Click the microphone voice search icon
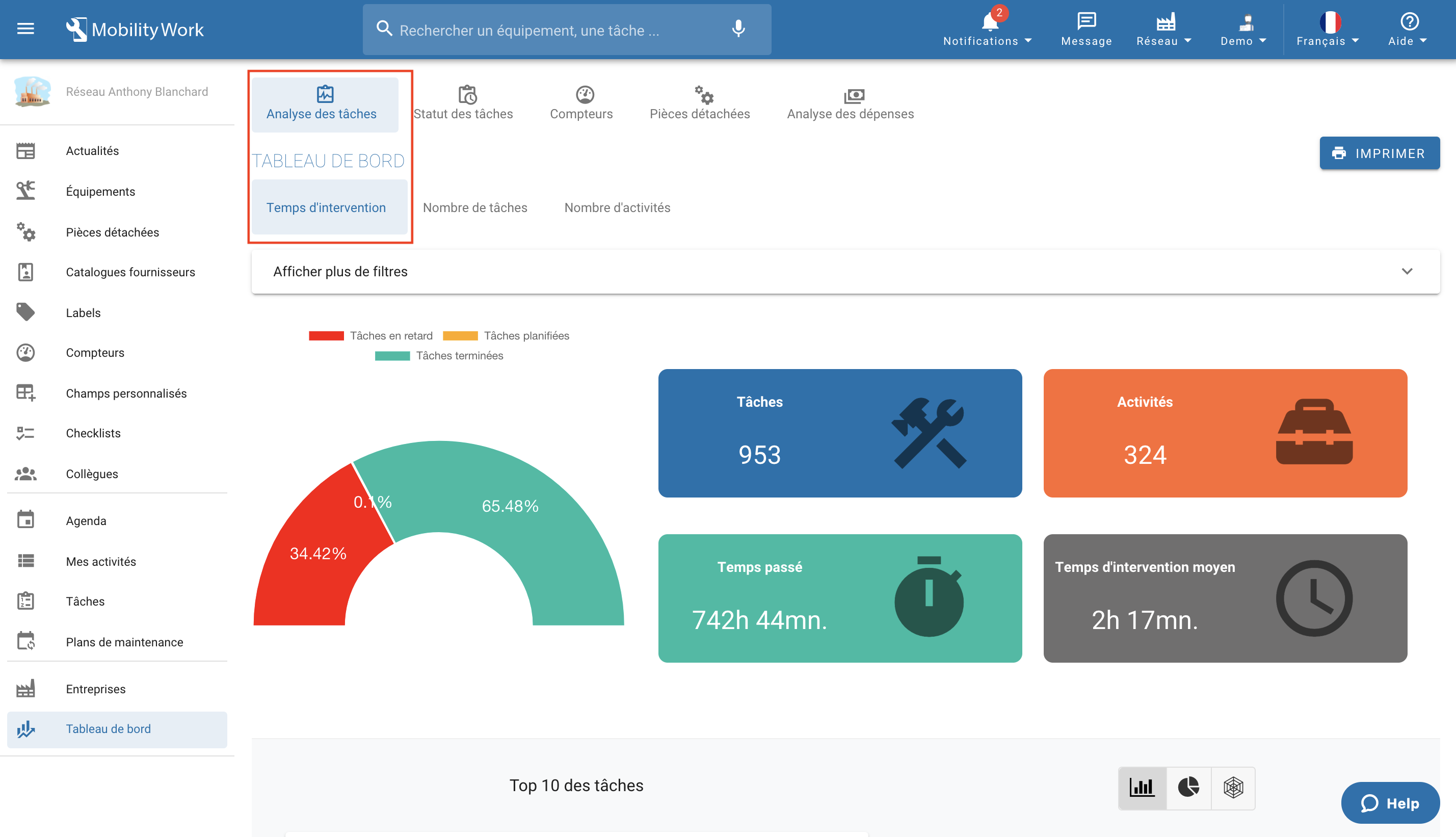This screenshot has width=1456, height=837. [738, 29]
